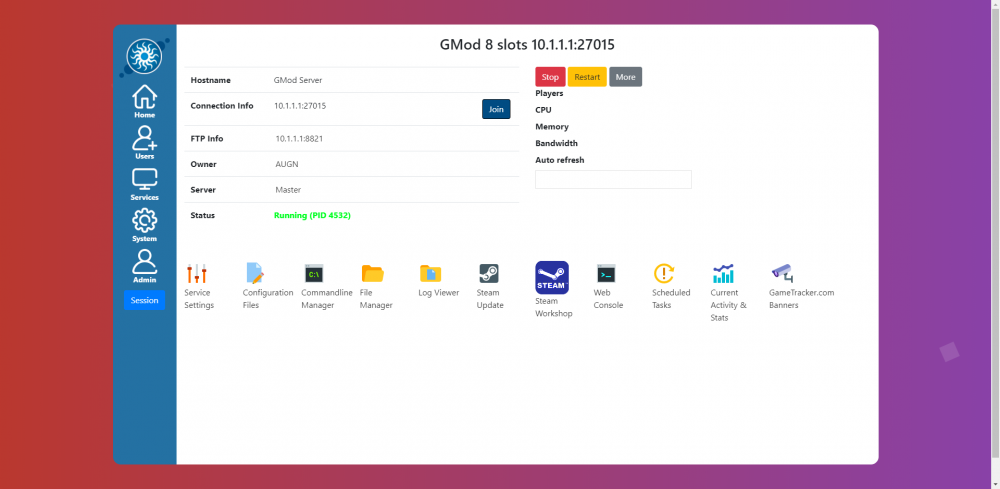Expand the More options button
The image size is (1000, 489).
tap(625, 77)
